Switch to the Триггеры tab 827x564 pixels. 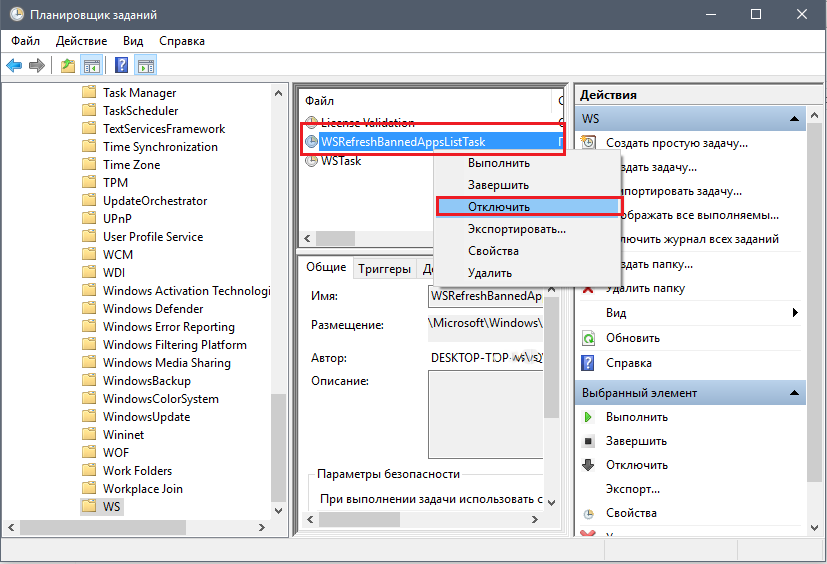(x=384, y=269)
